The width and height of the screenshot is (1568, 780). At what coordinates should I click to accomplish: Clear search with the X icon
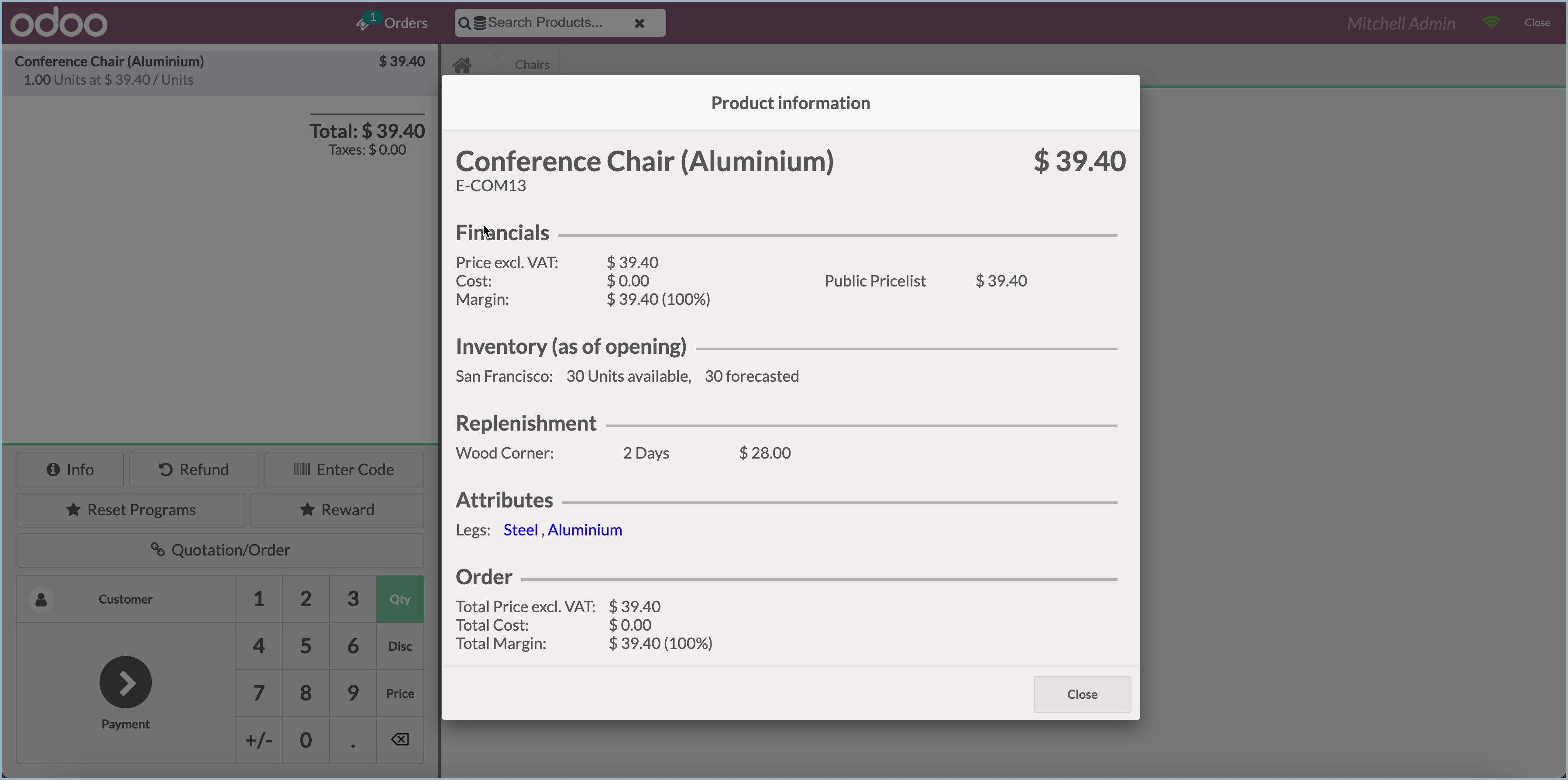point(639,23)
